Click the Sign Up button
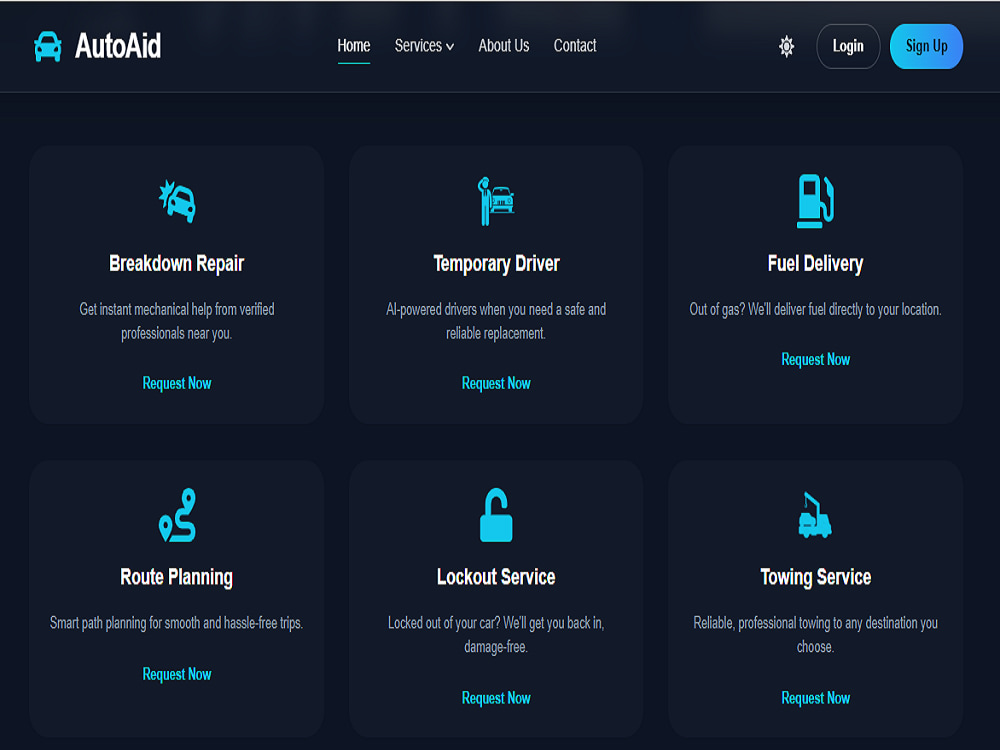This screenshot has height=750, width=1000. pos(926,47)
